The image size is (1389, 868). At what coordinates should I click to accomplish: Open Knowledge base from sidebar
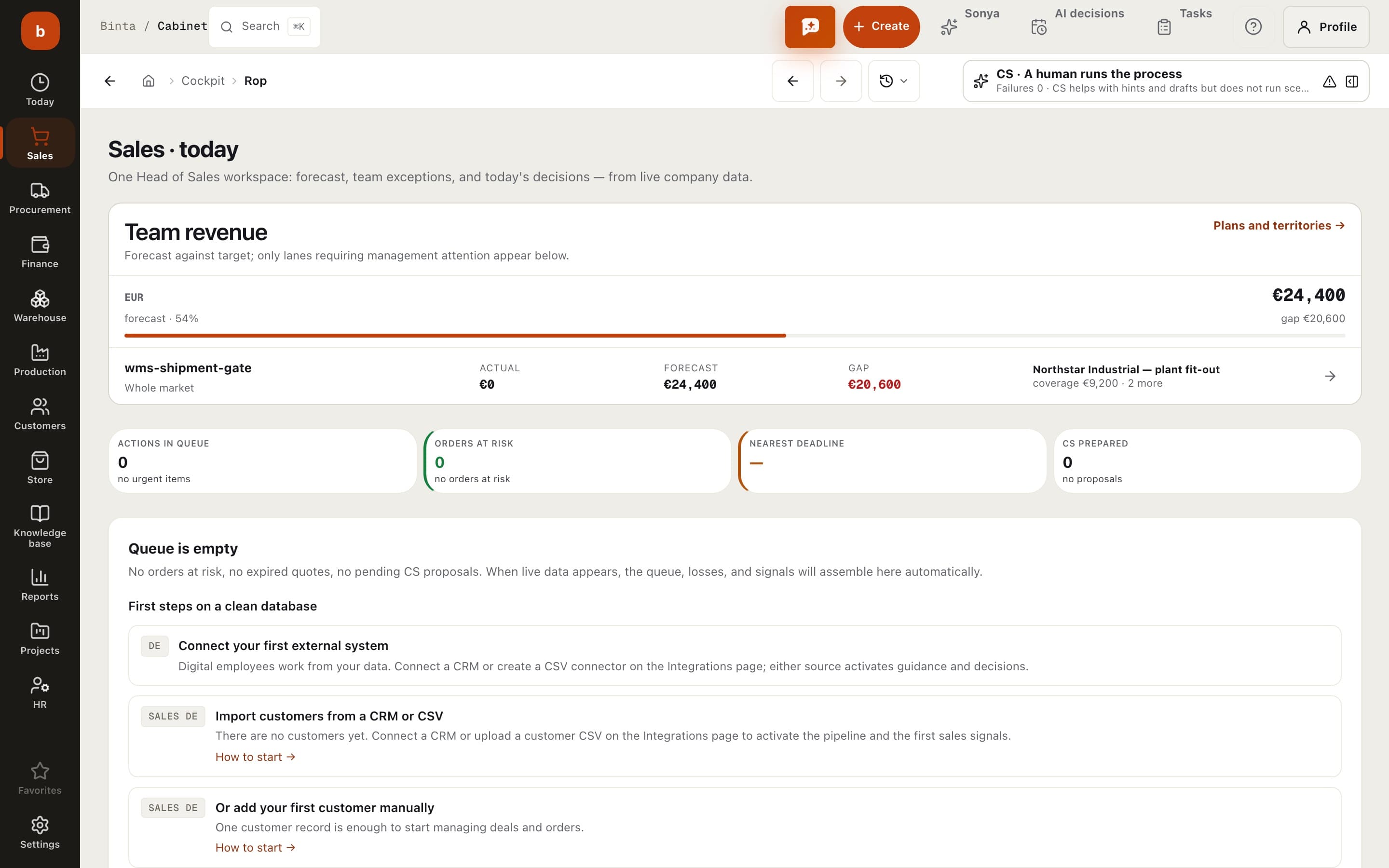(x=40, y=527)
